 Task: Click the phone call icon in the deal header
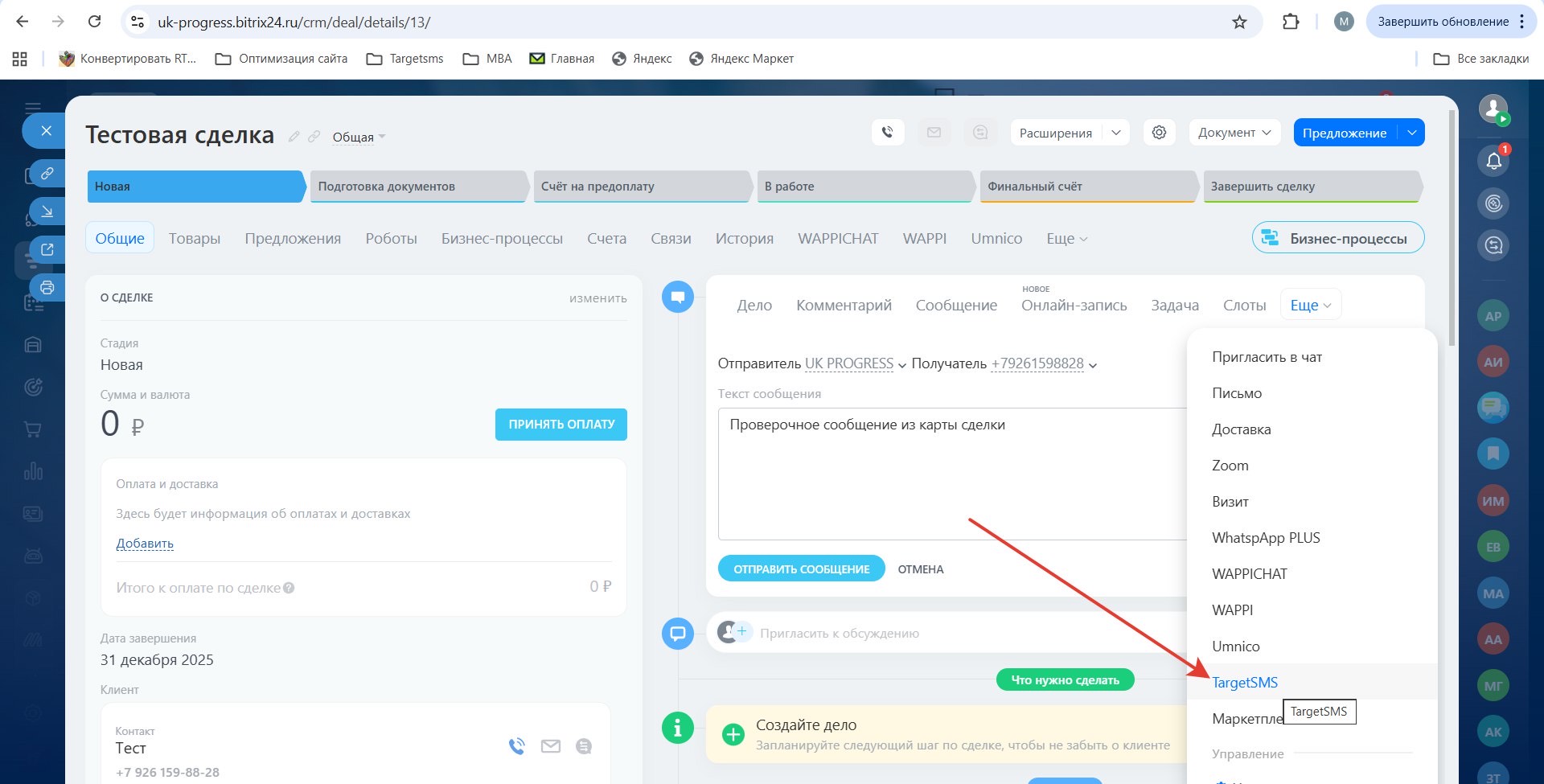[888, 133]
